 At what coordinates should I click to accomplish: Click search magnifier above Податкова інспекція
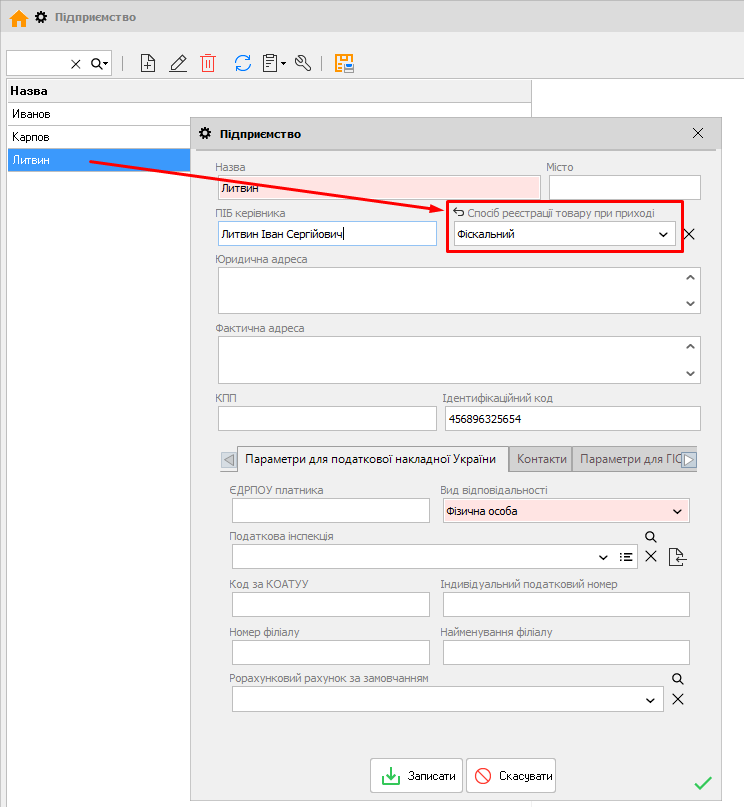pyautogui.click(x=650, y=537)
